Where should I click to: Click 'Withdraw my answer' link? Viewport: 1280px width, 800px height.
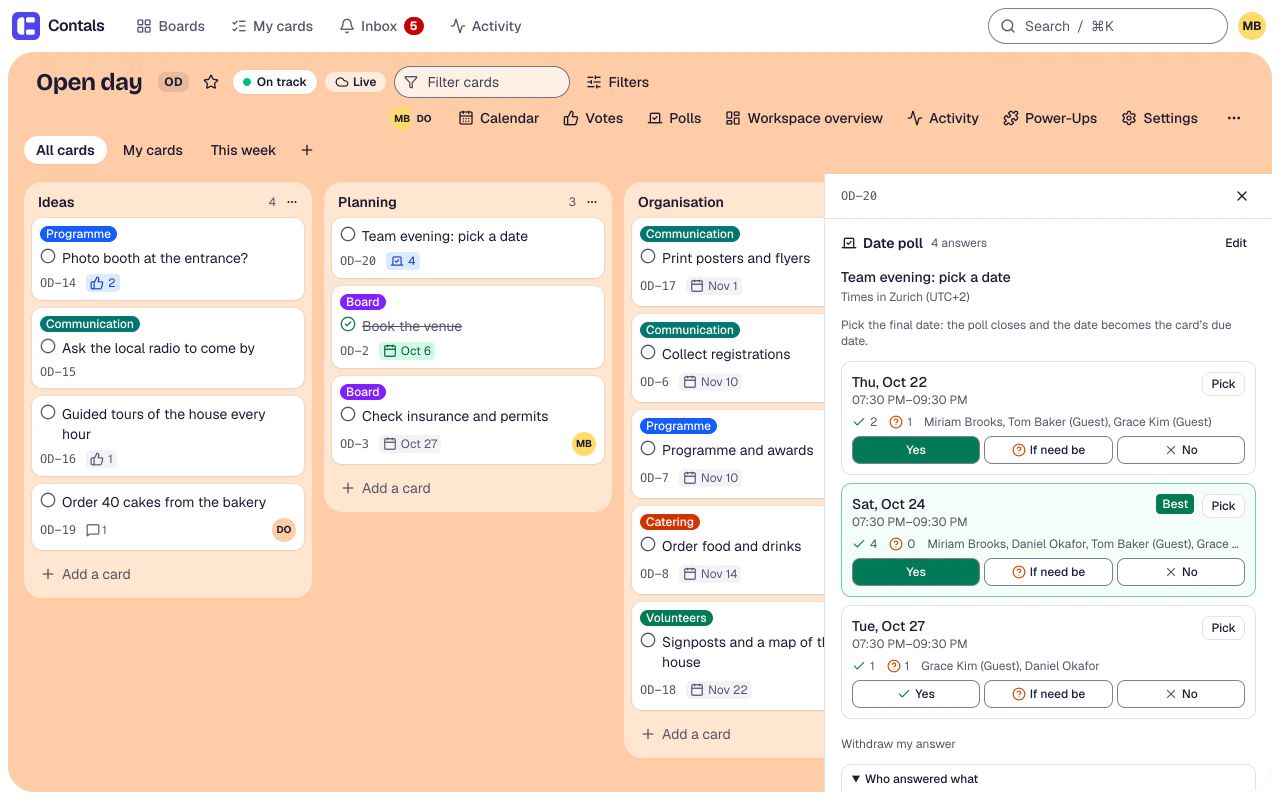coord(898,744)
